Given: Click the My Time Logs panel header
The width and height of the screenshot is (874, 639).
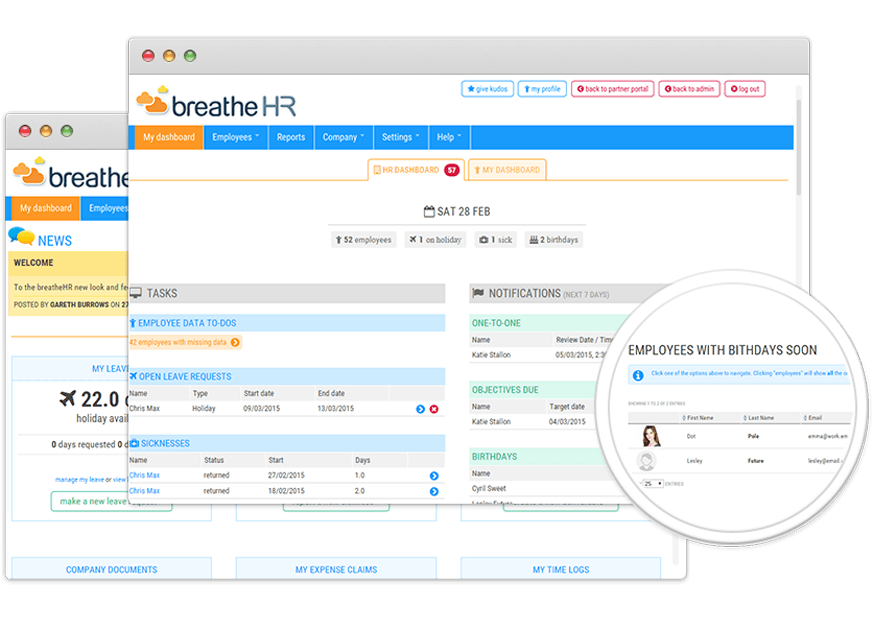Looking at the screenshot, I should (561, 570).
